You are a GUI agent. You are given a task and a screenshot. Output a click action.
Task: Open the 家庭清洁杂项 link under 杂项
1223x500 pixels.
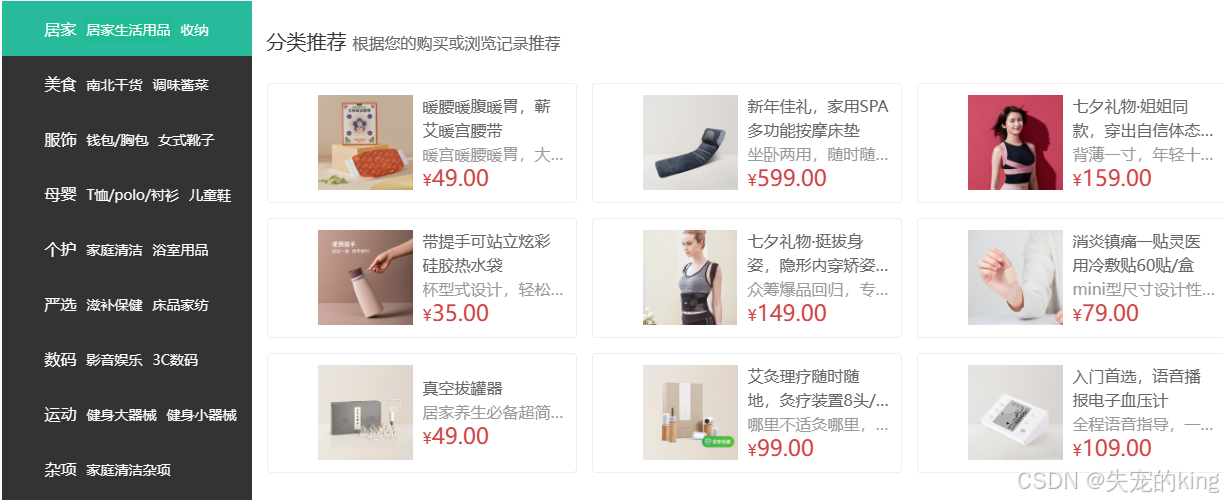click(x=128, y=470)
